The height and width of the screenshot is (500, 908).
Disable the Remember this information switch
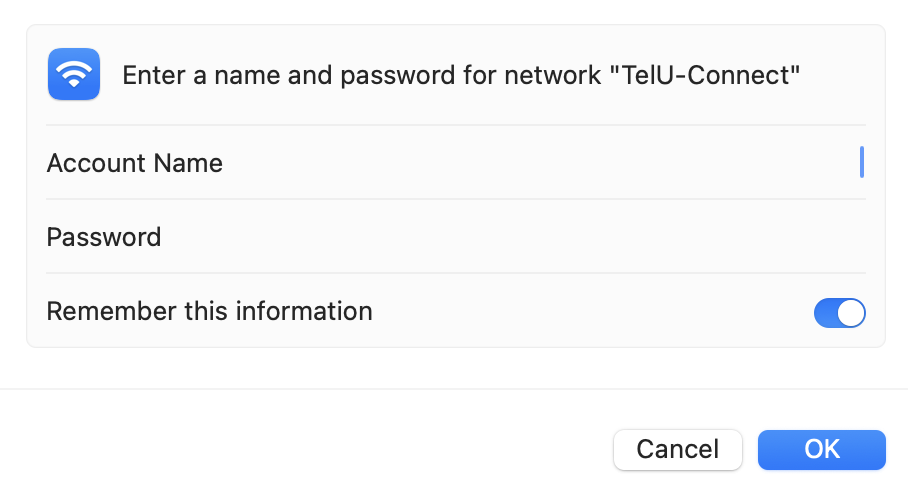click(x=840, y=313)
